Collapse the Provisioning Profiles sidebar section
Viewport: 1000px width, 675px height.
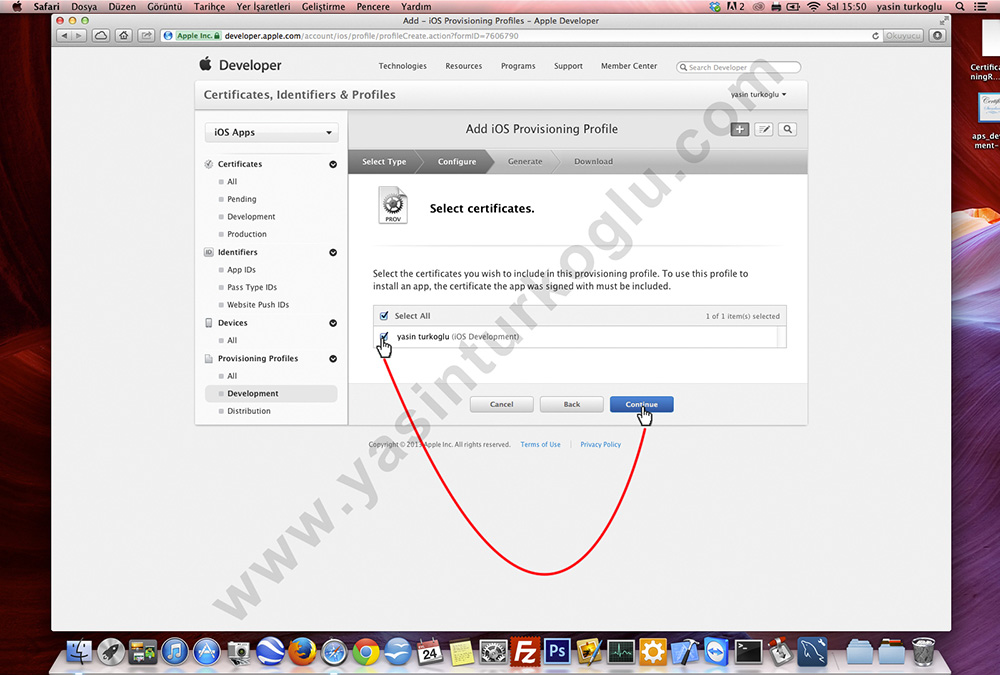coord(333,359)
